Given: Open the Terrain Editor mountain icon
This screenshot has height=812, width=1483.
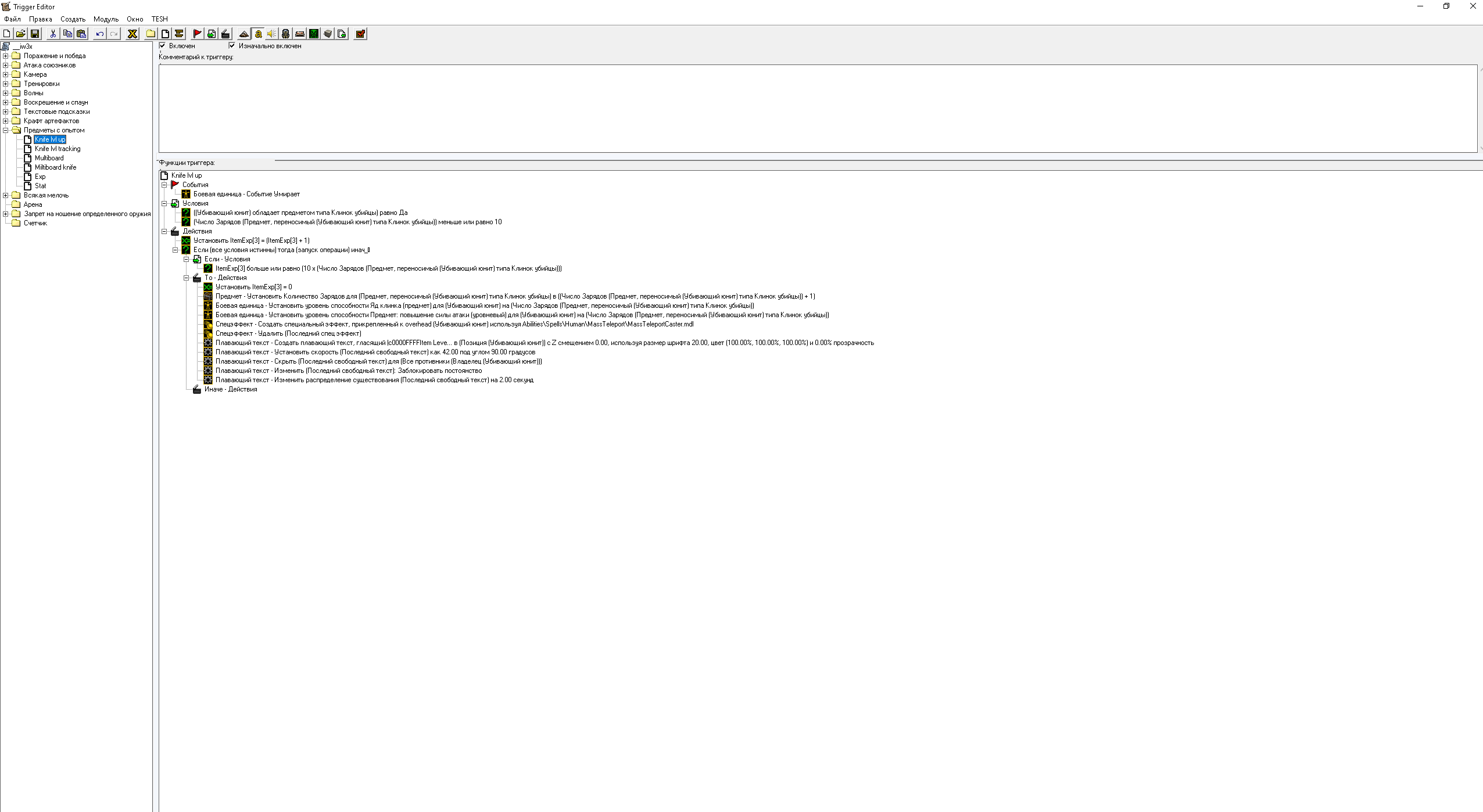Looking at the screenshot, I should click(243, 34).
